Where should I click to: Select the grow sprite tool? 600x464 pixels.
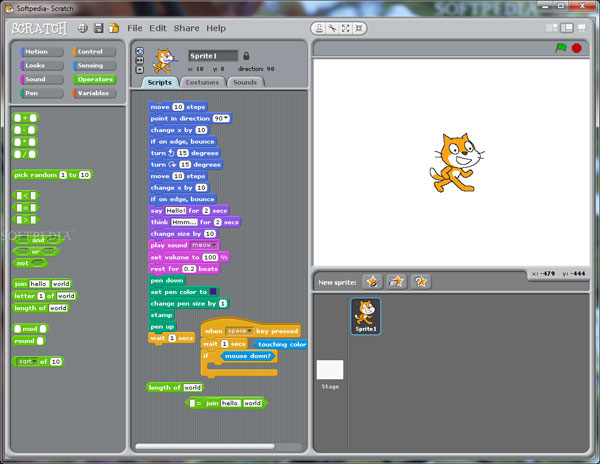(346, 28)
